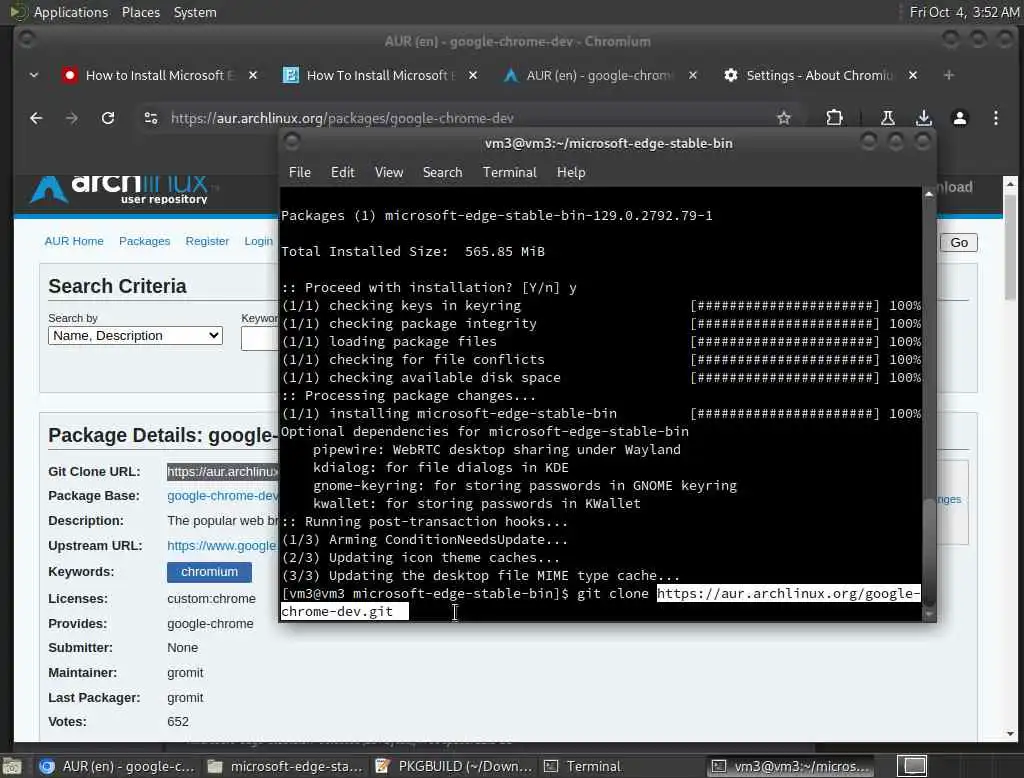This screenshot has height=778, width=1024.
Task: Switch to PKGBUILD editor taskbar item
Action: coord(454,766)
